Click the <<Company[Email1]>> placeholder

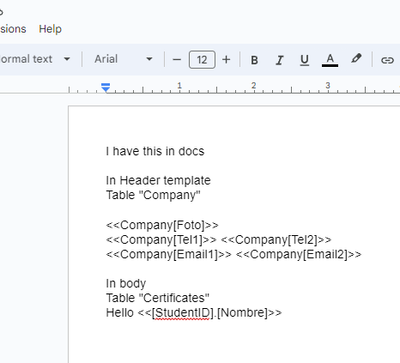169,255
